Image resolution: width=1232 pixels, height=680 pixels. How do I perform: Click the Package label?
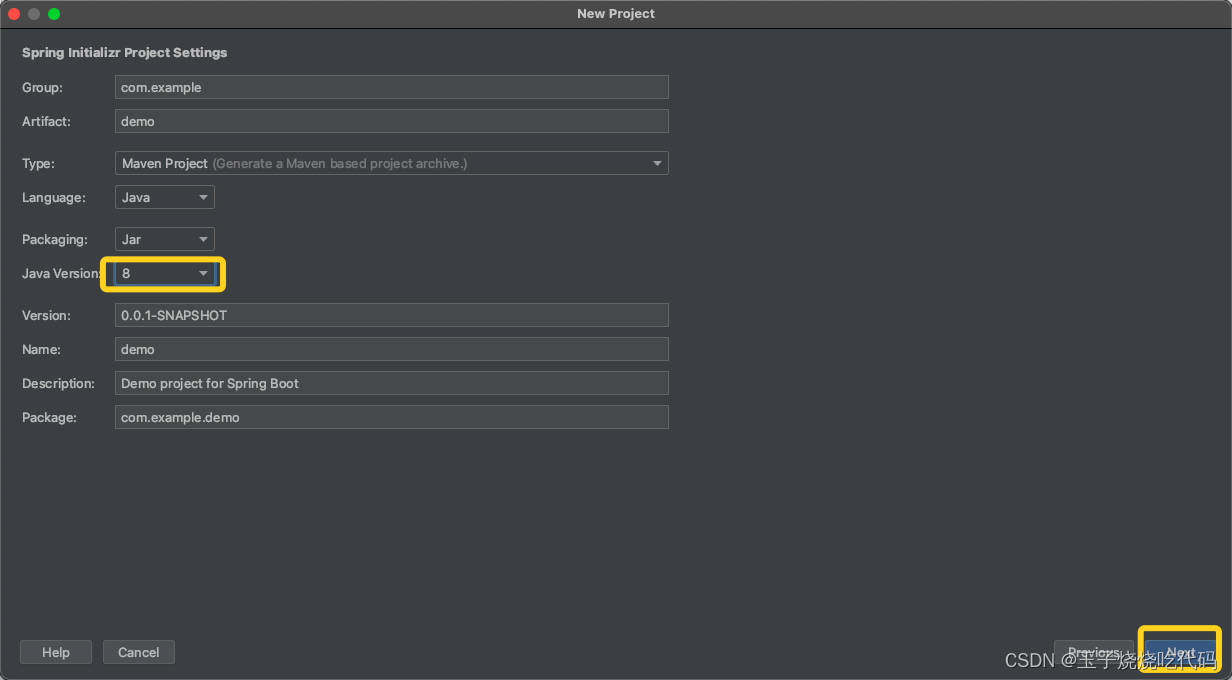tap(49, 417)
